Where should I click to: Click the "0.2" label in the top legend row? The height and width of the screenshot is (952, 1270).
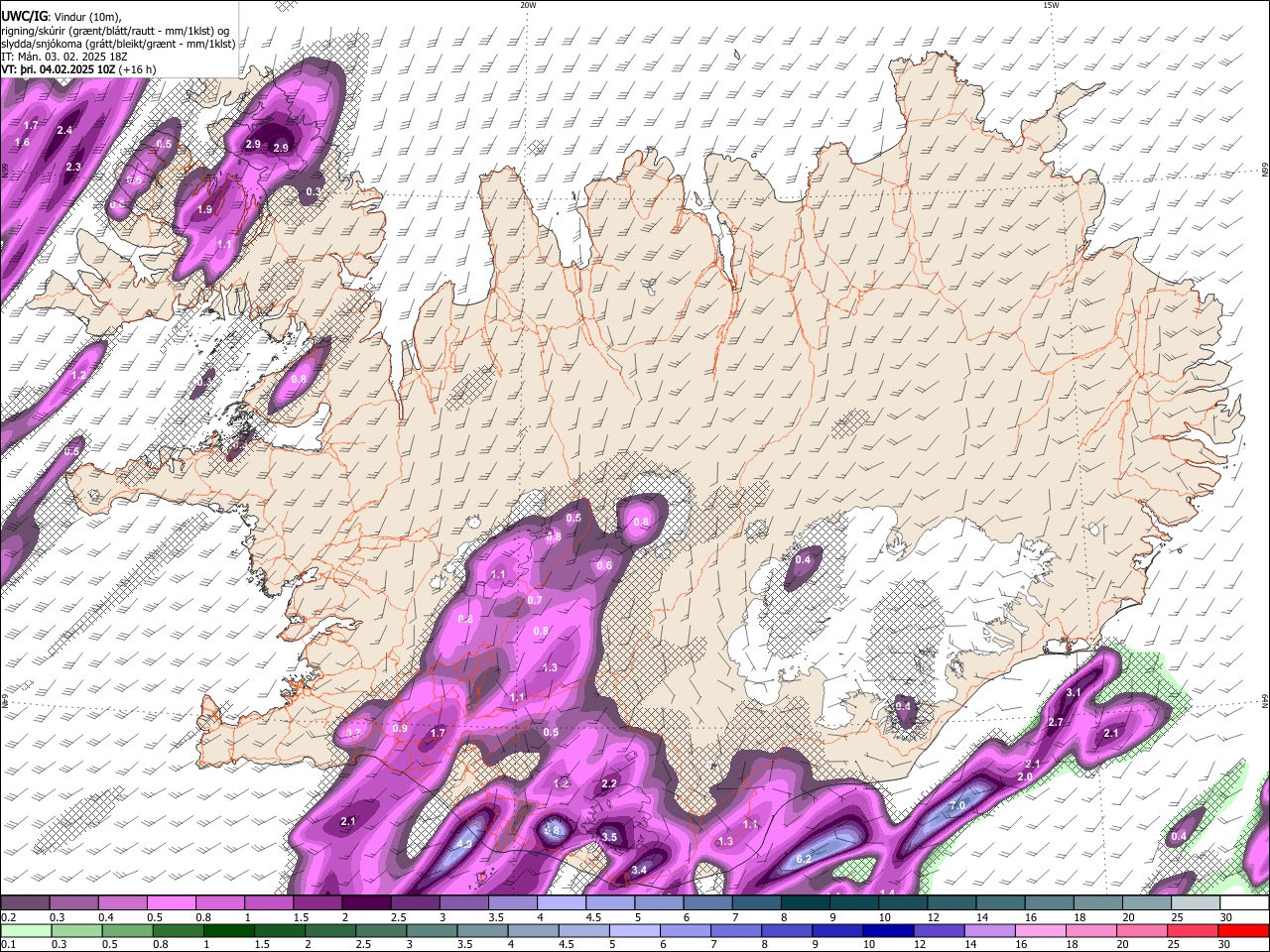(8, 917)
